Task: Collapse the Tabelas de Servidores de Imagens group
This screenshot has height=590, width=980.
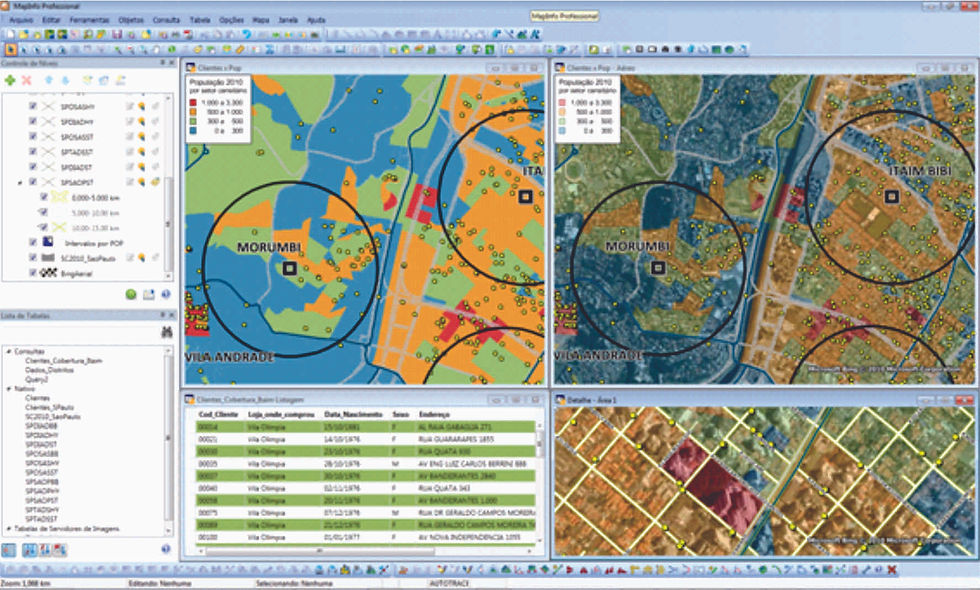Action: (9, 529)
